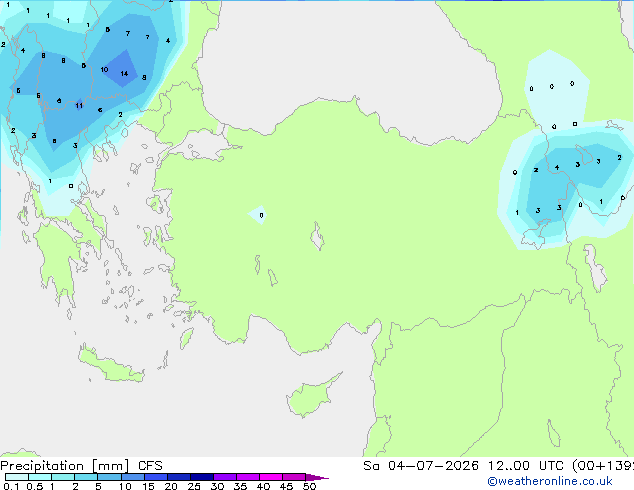
Task: Click the 1–2 mm legend color swatch
Action: point(63,477)
